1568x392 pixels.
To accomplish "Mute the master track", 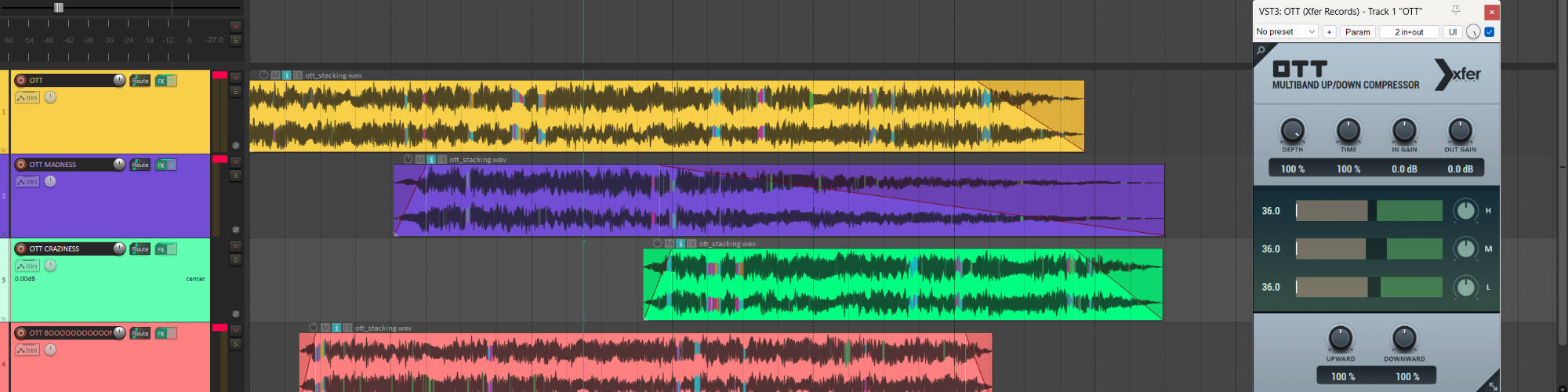I will (x=235, y=27).
